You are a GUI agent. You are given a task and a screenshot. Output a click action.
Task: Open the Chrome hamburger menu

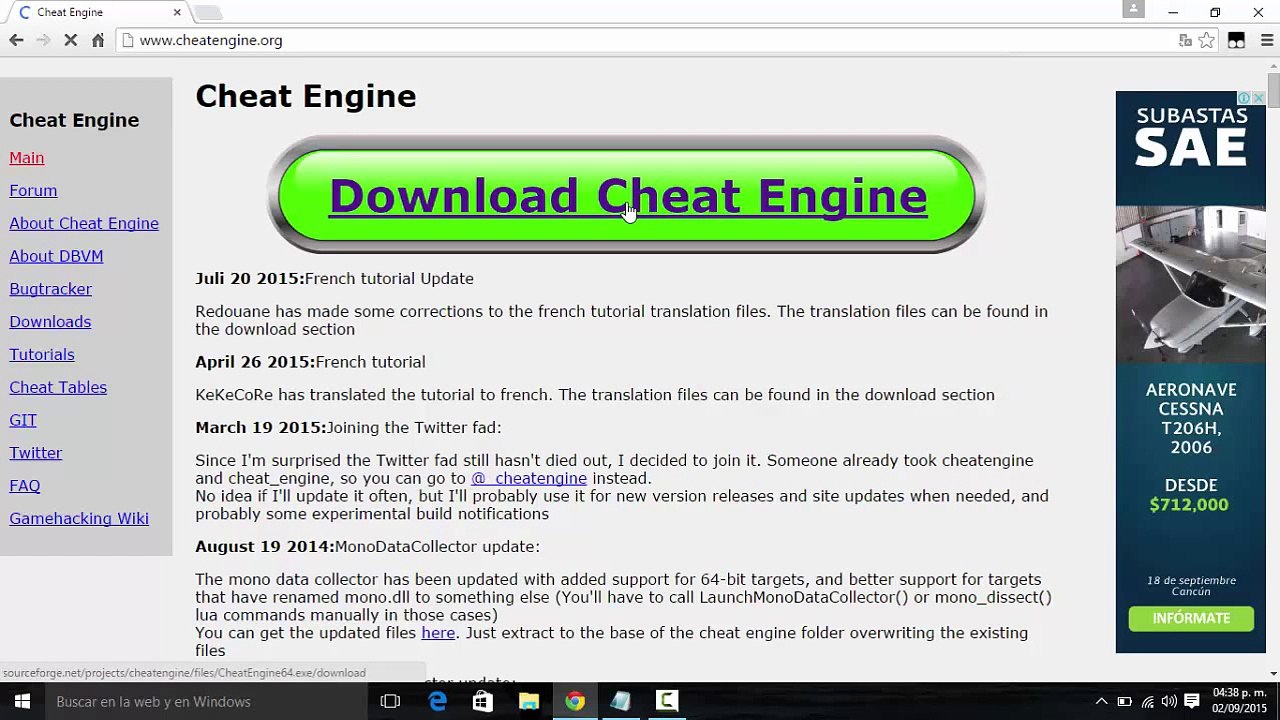point(1267,40)
